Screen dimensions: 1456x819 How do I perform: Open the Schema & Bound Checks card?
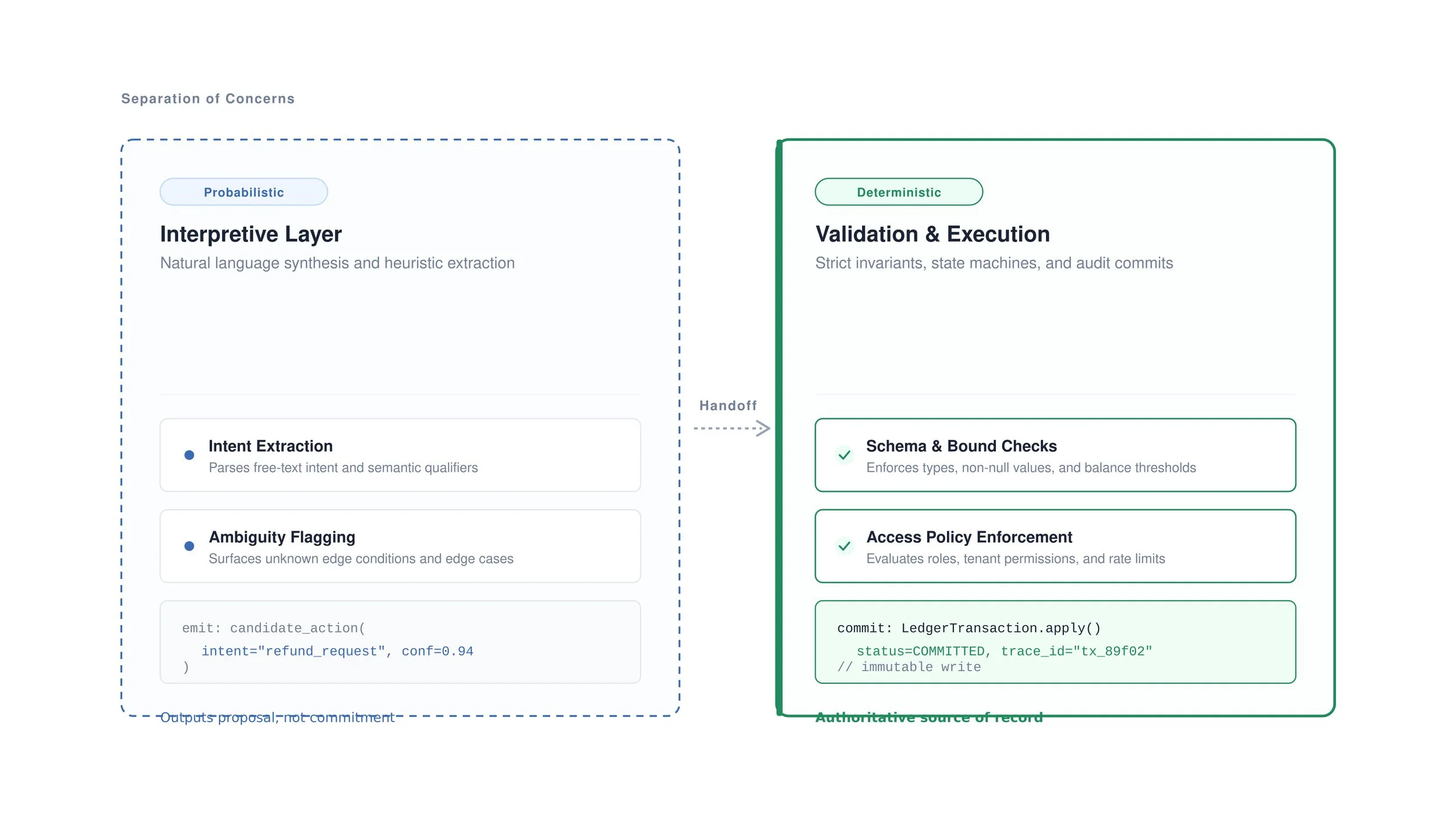click(1055, 455)
